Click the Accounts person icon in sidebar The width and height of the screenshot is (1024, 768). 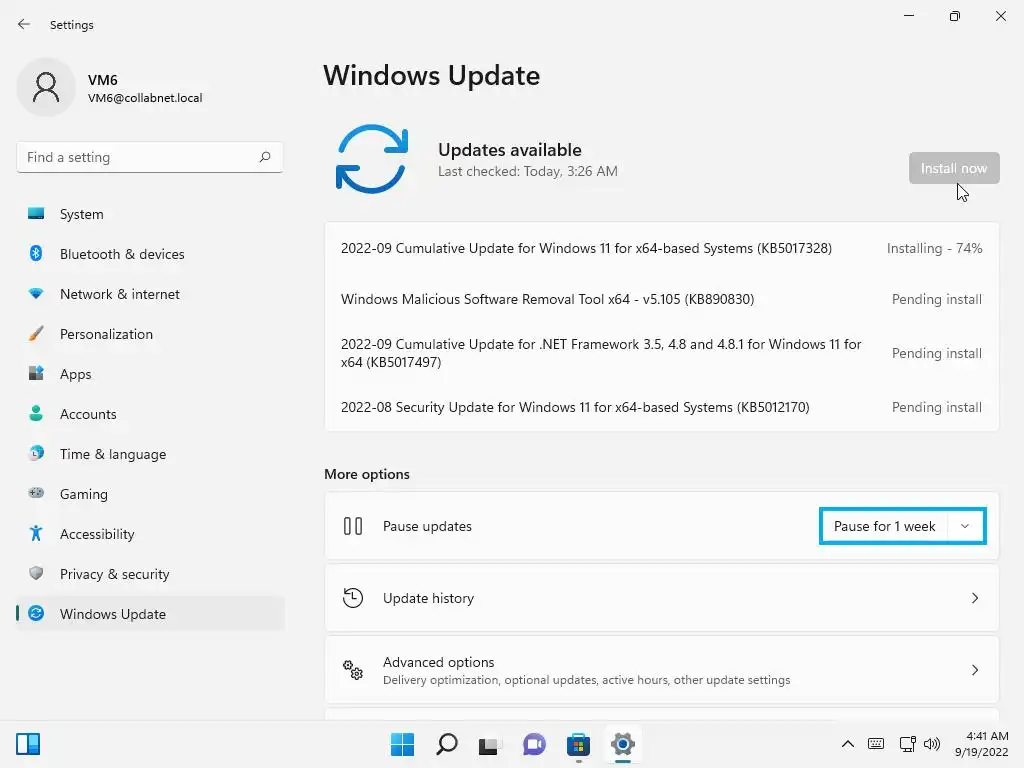[x=36, y=413]
